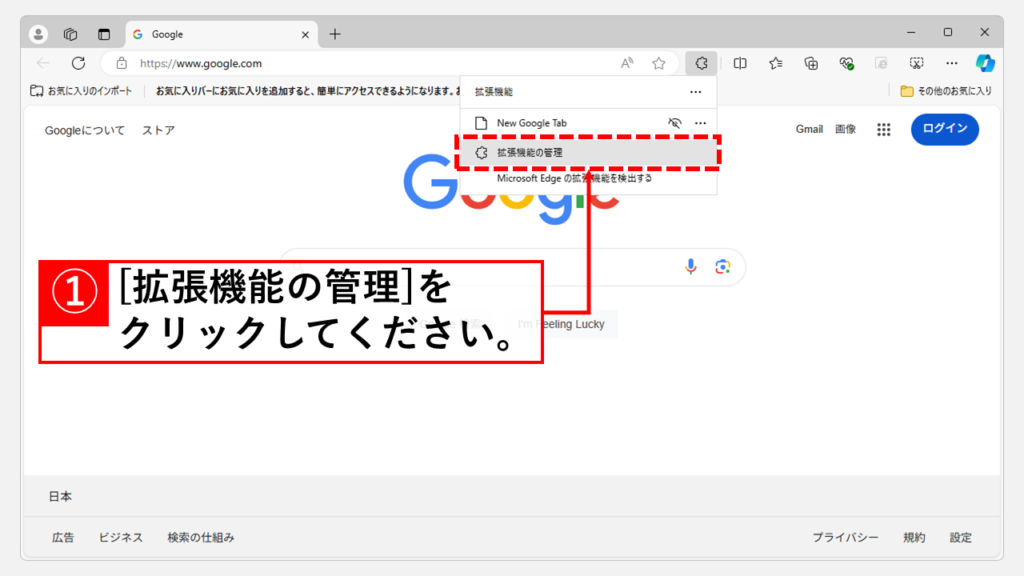The width and height of the screenshot is (1024, 576).
Task: Select Microsoft Edge の拡張機能を検出する item
Action: (x=574, y=178)
